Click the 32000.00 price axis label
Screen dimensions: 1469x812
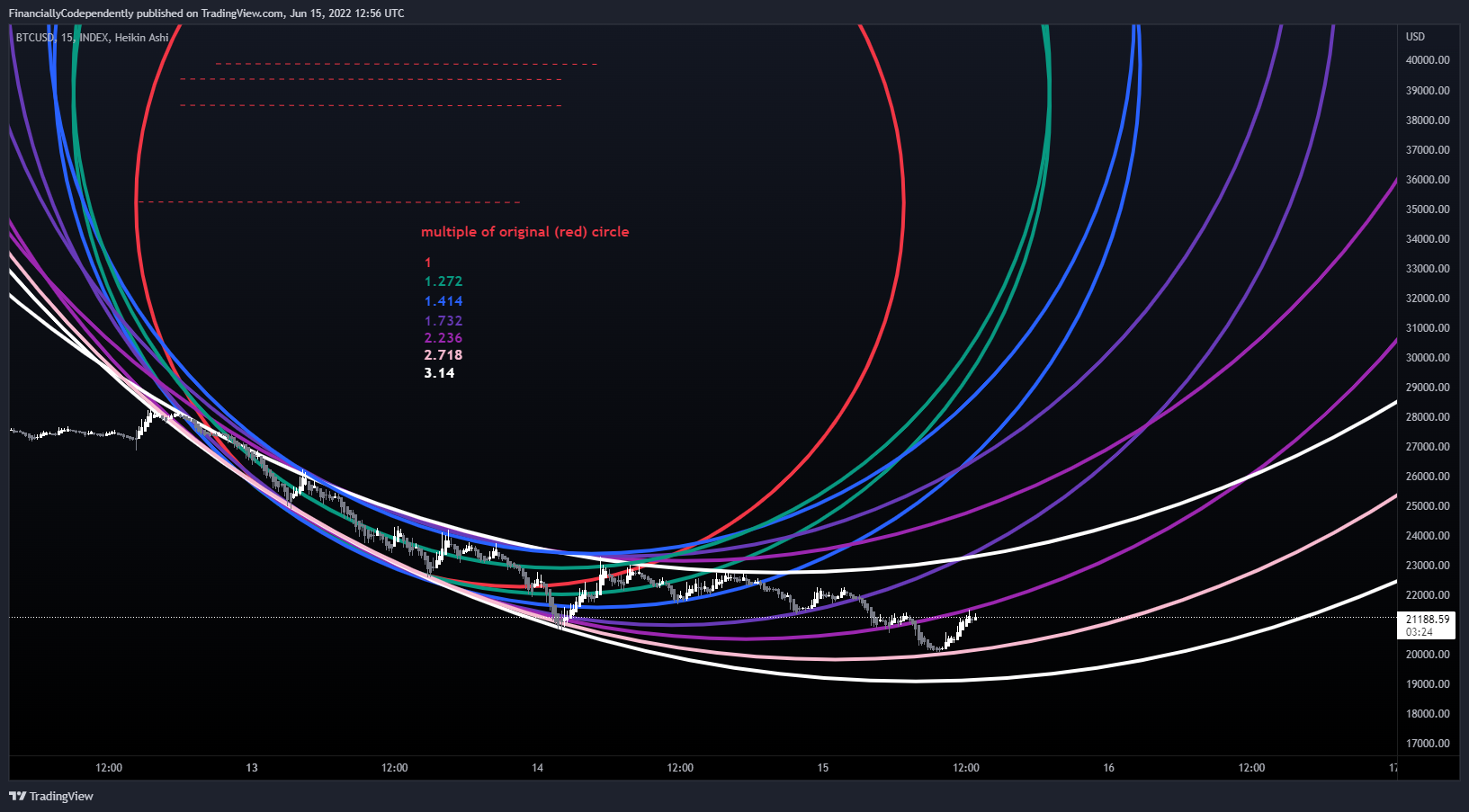[1428, 298]
